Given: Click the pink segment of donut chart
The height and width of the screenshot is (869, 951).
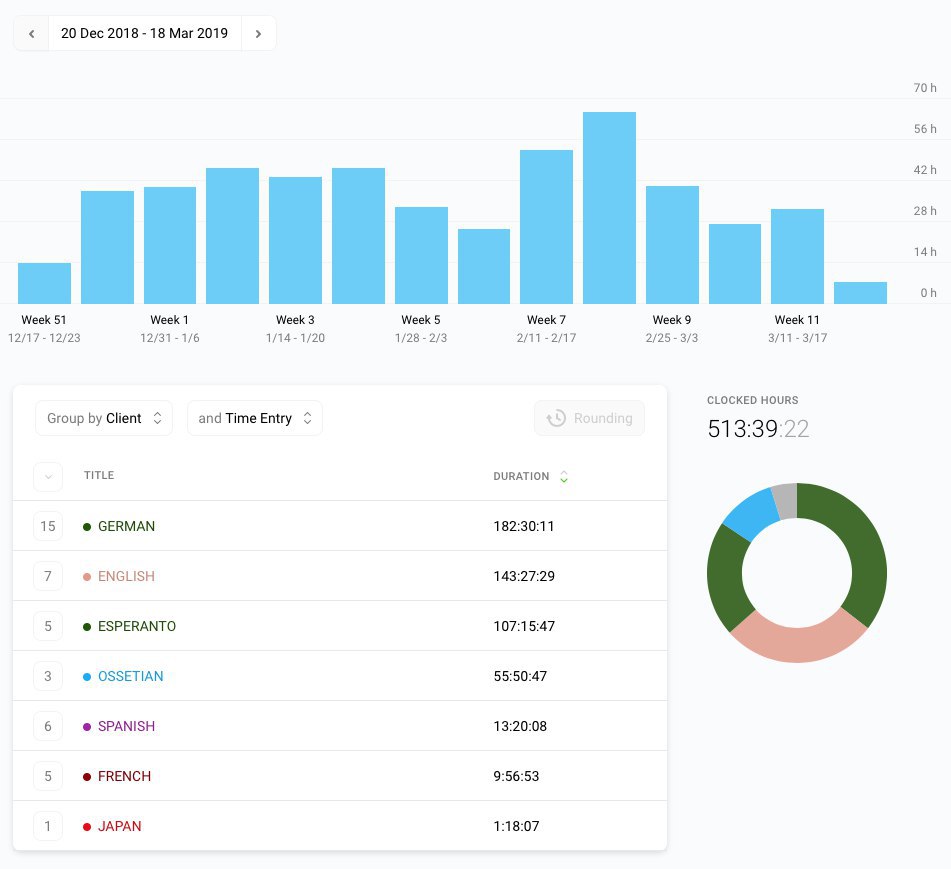Looking at the screenshot, I should click(x=797, y=643).
